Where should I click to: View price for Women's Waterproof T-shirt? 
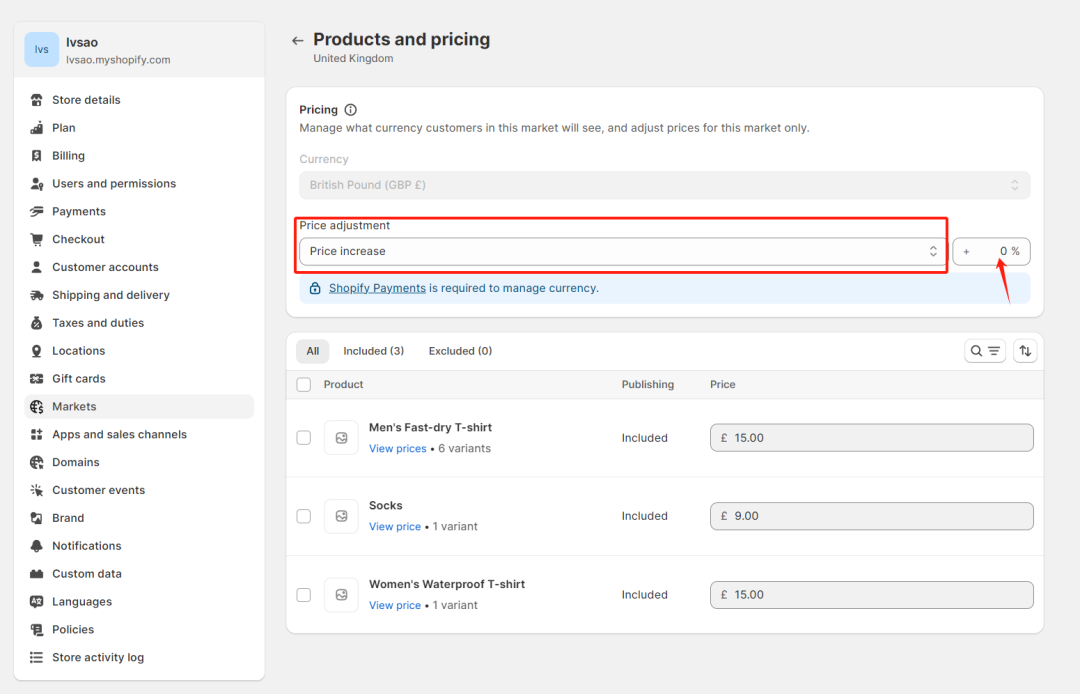(395, 605)
